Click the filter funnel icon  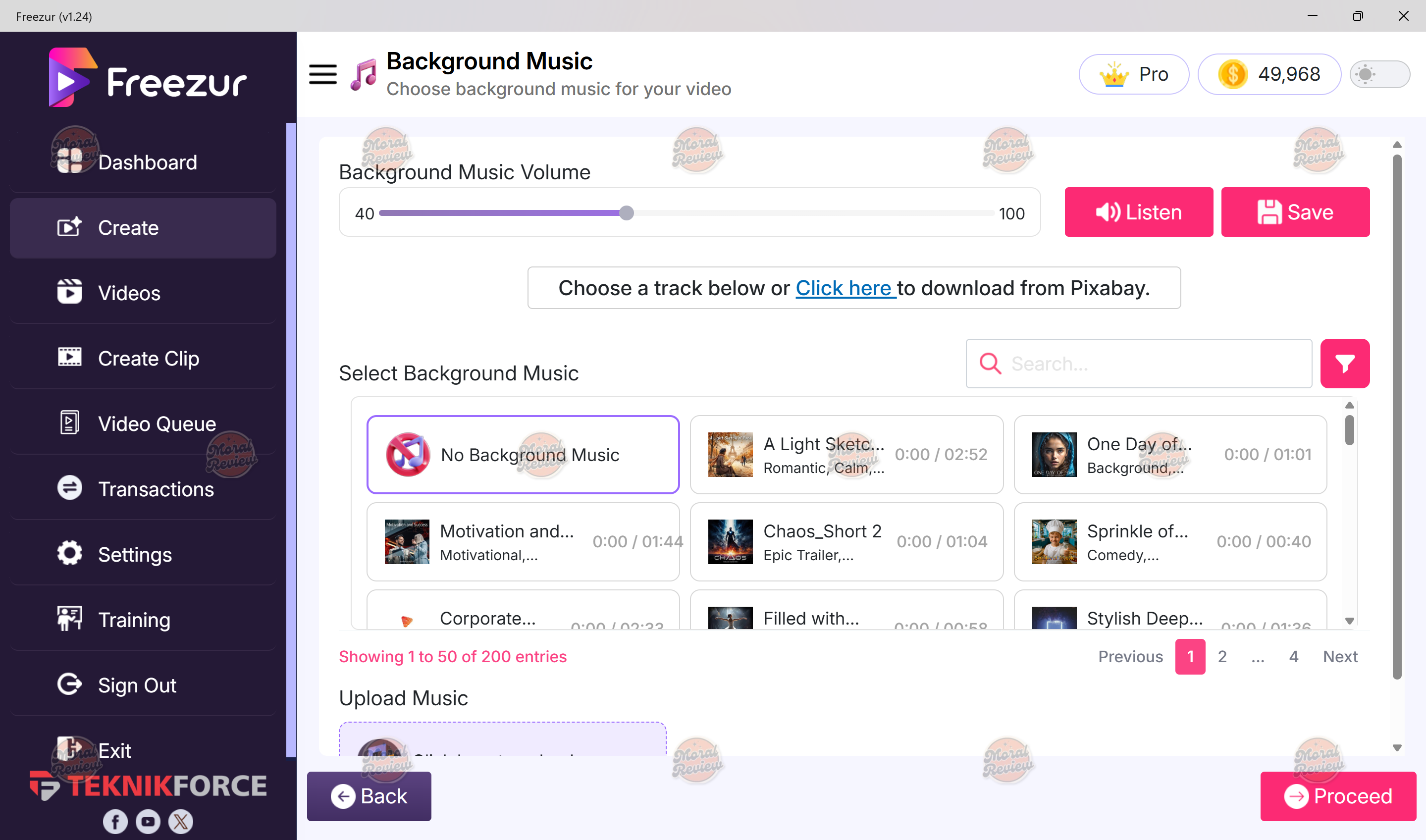[x=1344, y=364]
